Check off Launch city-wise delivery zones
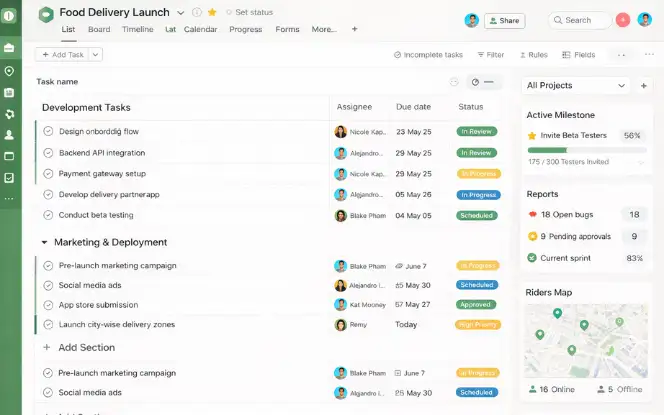 tap(48, 324)
